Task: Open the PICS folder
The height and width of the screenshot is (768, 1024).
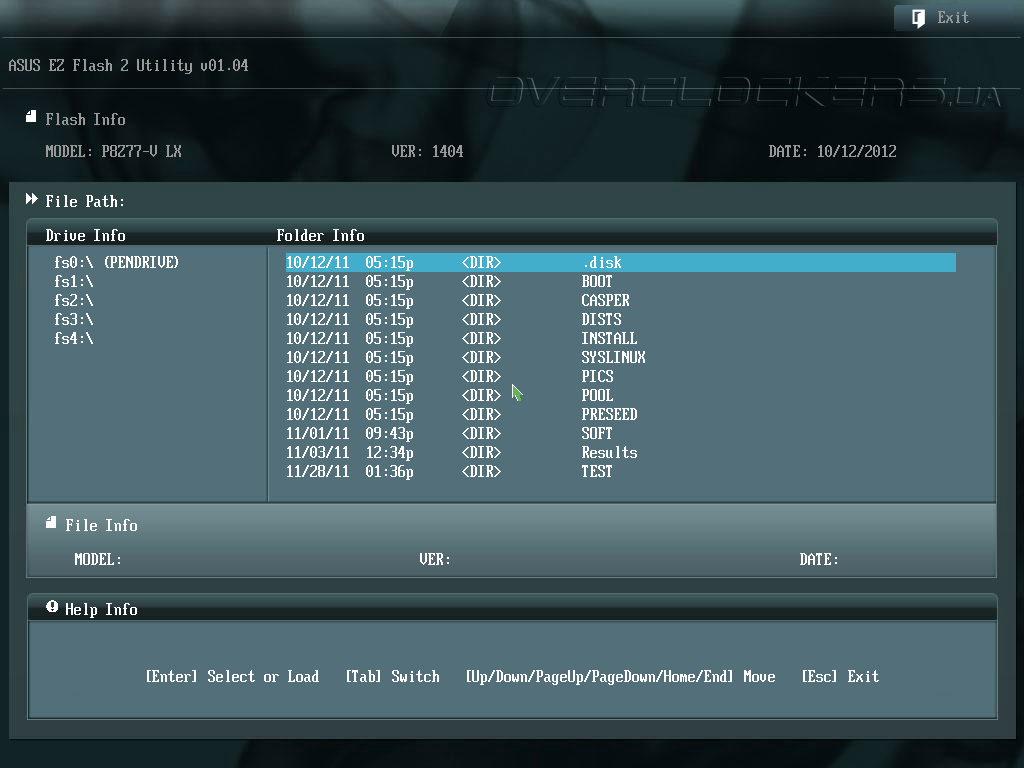Action: 598,376
